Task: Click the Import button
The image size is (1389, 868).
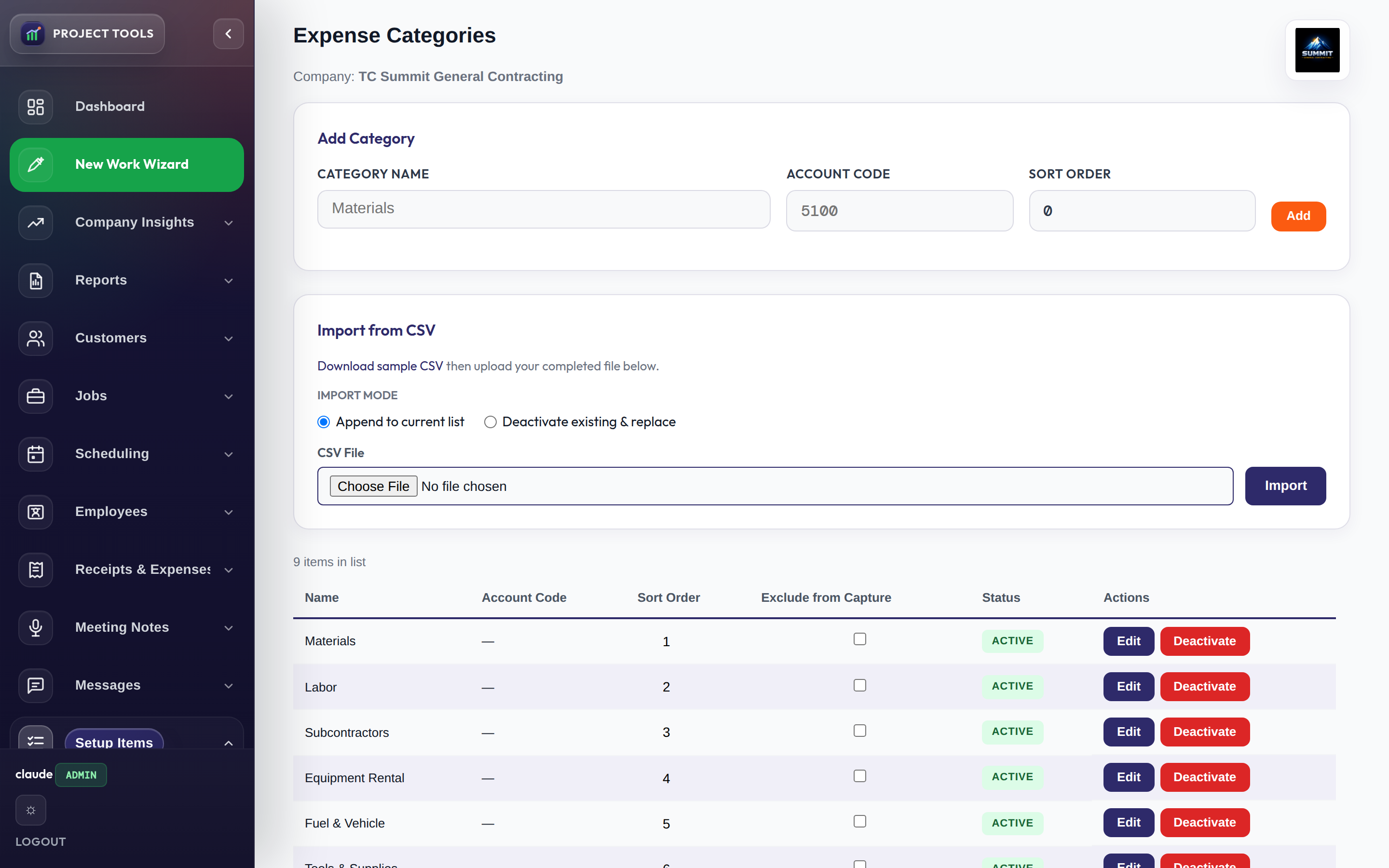Action: pos(1285,486)
